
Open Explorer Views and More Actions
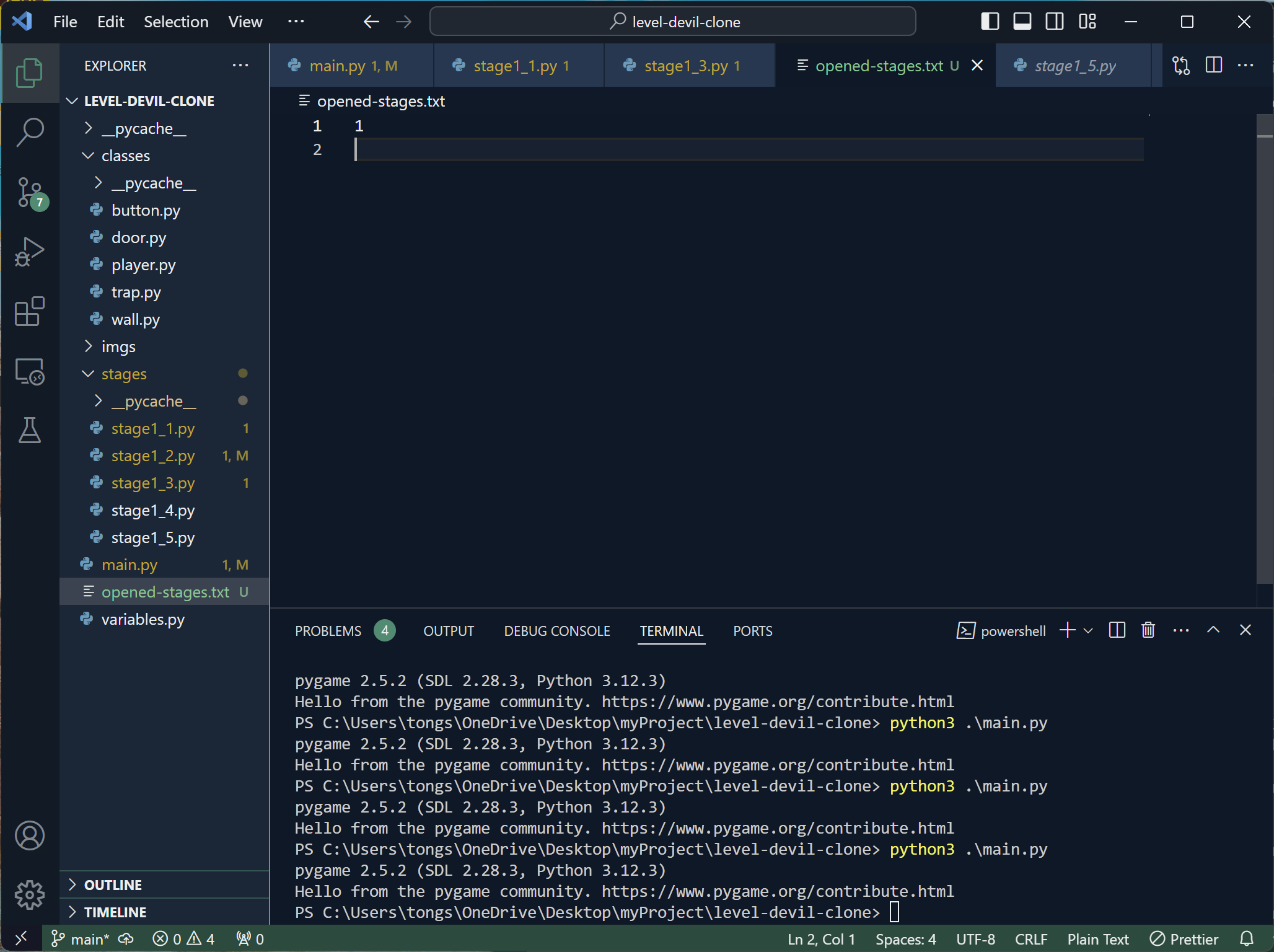[240, 65]
